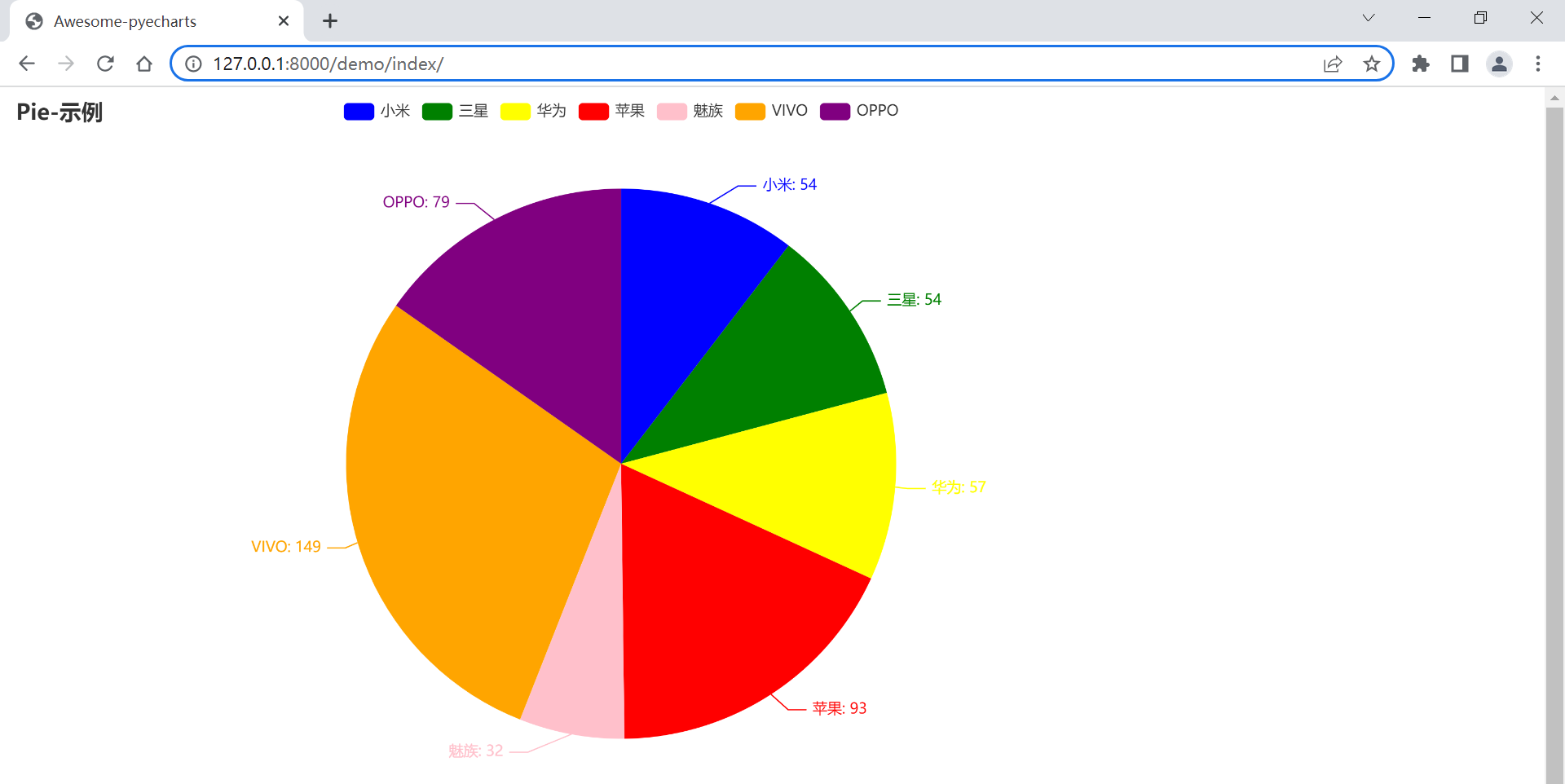This screenshot has height=784, width=1565.
Task: Select the Awesome-pyecharts tab
Action: point(156,21)
